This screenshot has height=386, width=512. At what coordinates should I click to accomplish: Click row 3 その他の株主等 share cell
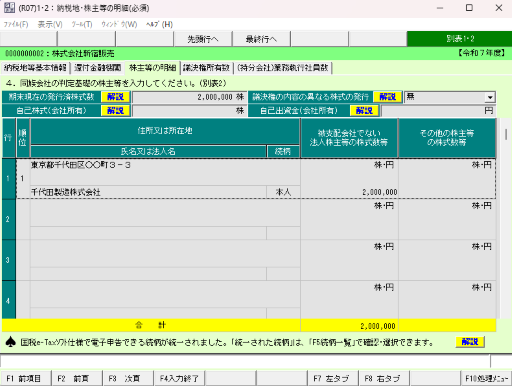pyautogui.click(x=447, y=260)
